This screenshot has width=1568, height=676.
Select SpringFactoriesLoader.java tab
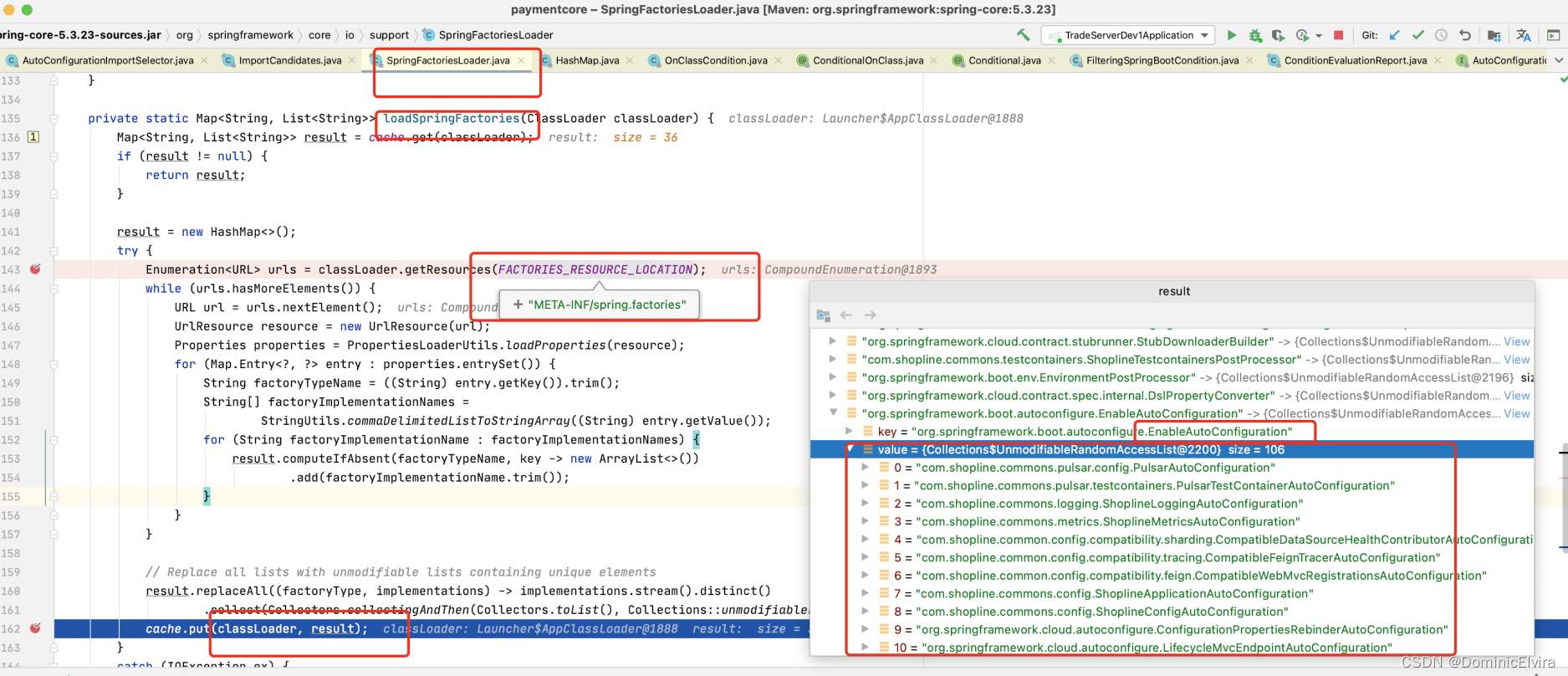click(447, 60)
